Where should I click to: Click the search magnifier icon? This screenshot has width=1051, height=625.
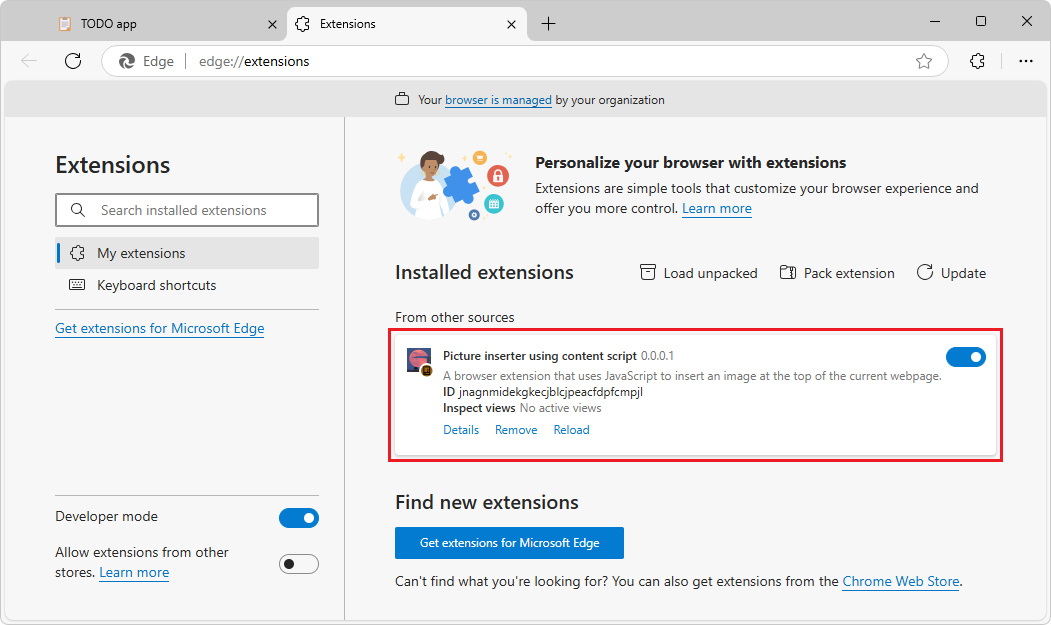pos(78,210)
